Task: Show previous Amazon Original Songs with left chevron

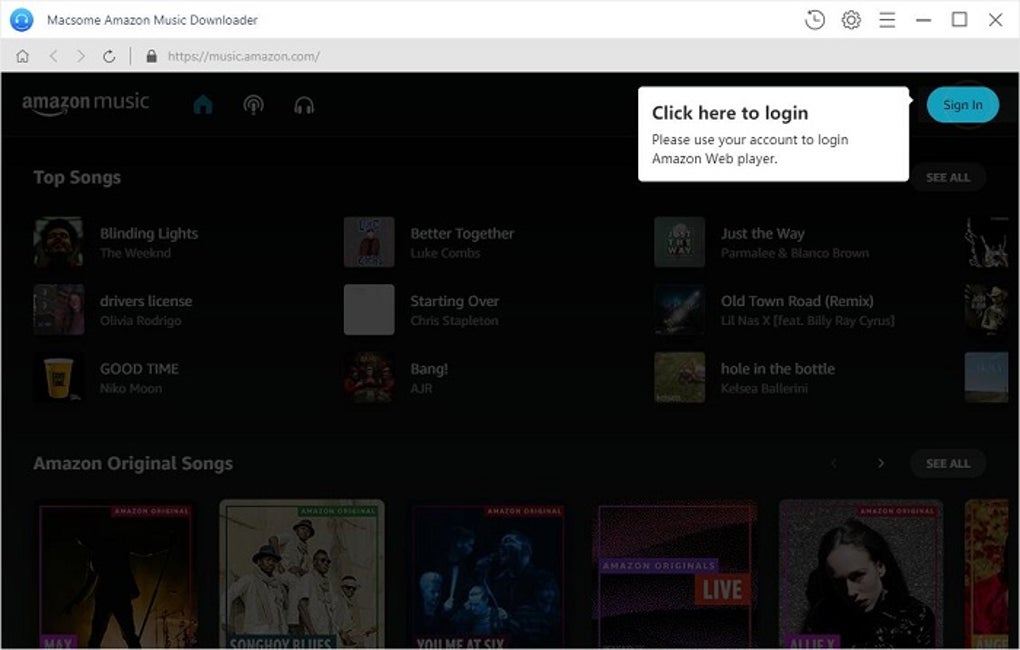Action: pyautogui.click(x=834, y=463)
